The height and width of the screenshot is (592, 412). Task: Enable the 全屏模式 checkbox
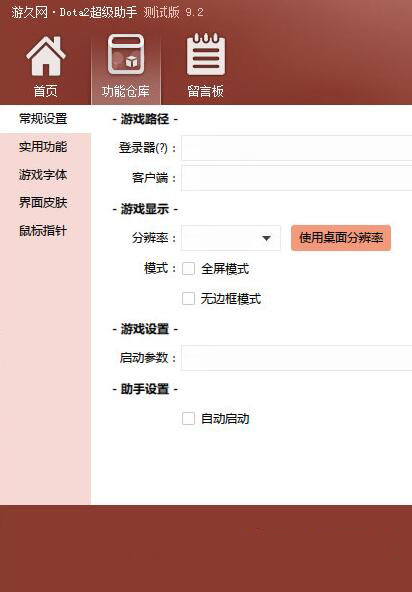pos(188,269)
